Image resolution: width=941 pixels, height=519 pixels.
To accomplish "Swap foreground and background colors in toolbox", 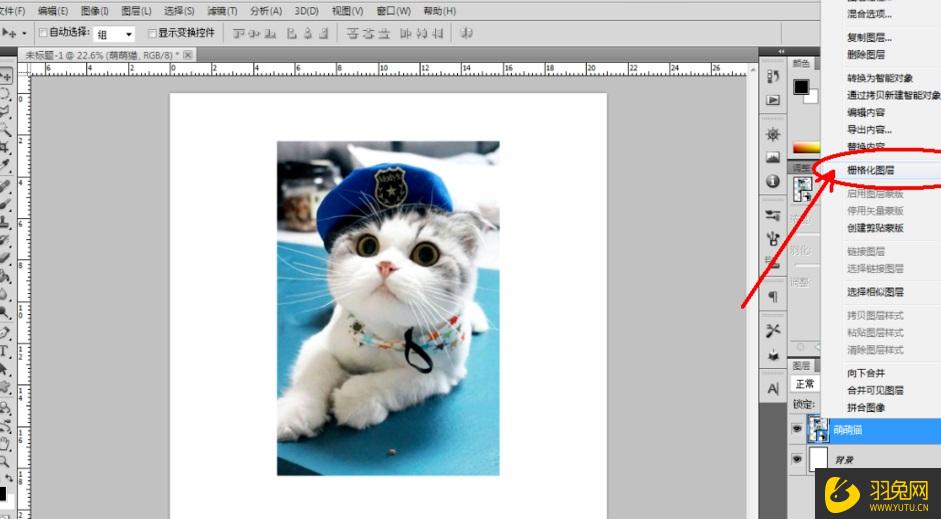I will [x=9, y=478].
